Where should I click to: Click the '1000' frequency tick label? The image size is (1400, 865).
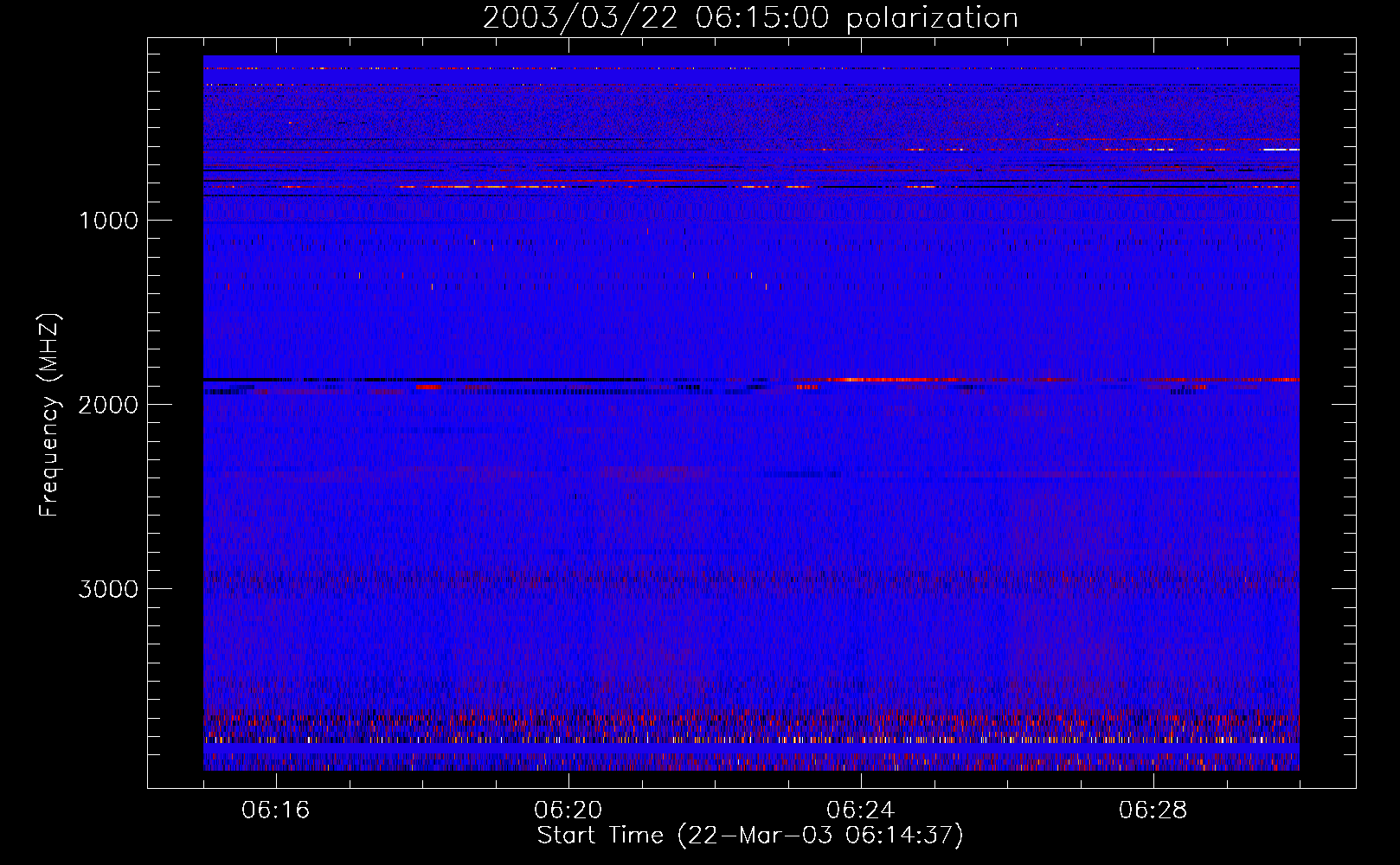point(108,221)
